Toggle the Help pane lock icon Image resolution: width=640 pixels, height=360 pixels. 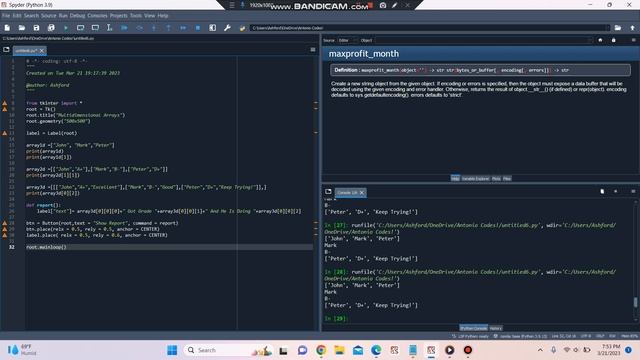point(613,40)
